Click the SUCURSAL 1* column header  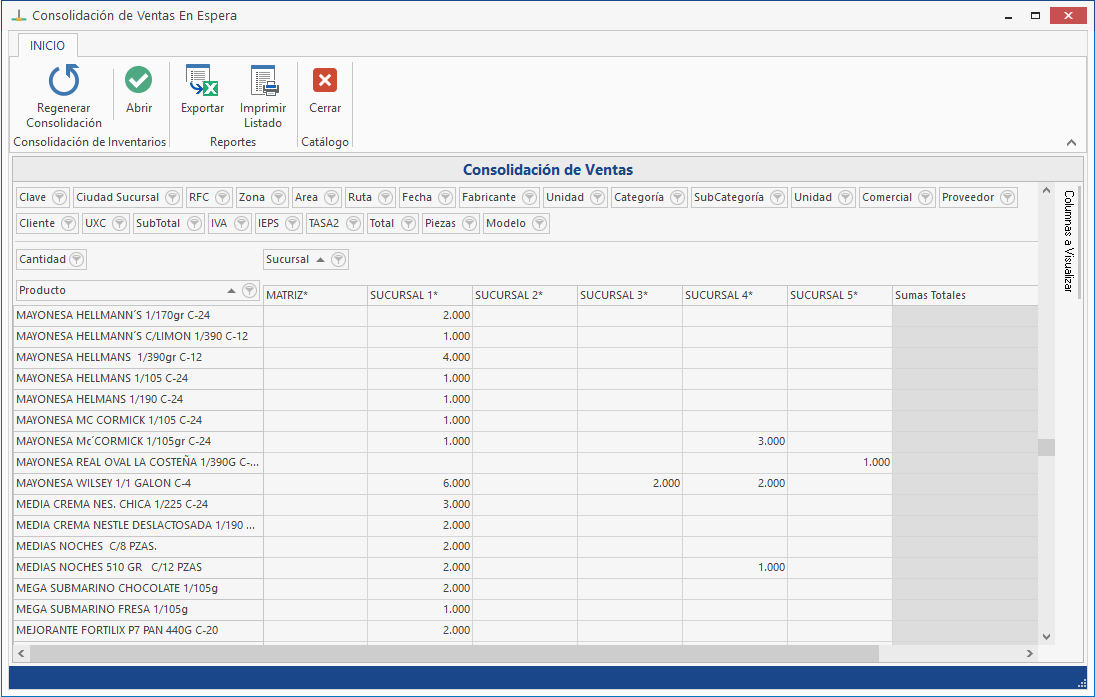pos(419,295)
